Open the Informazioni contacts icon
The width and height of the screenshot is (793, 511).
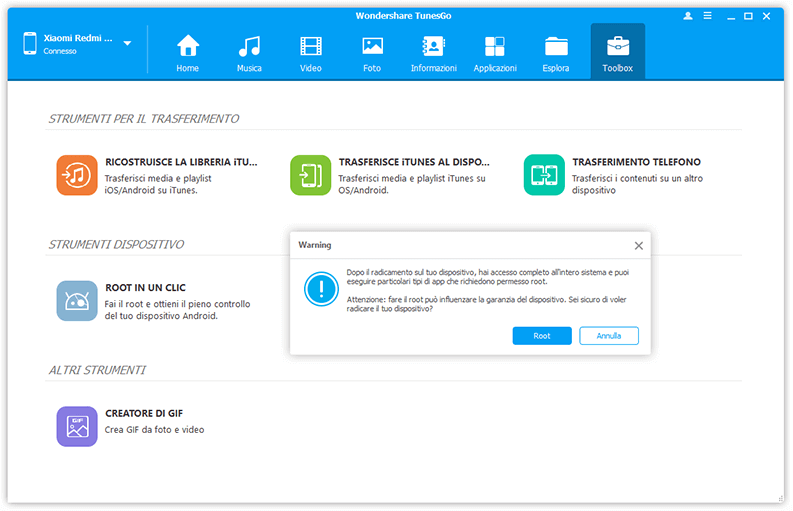pos(433,46)
